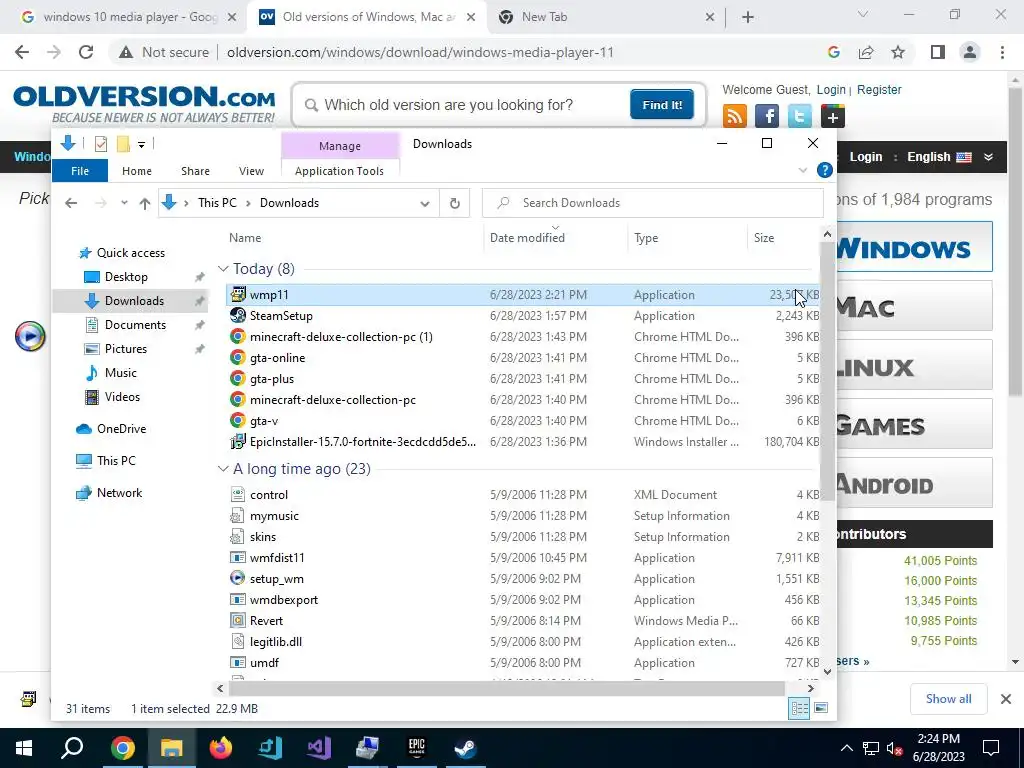Open Firefox from the taskbar
This screenshot has width=1024, height=768.
(221, 748)
